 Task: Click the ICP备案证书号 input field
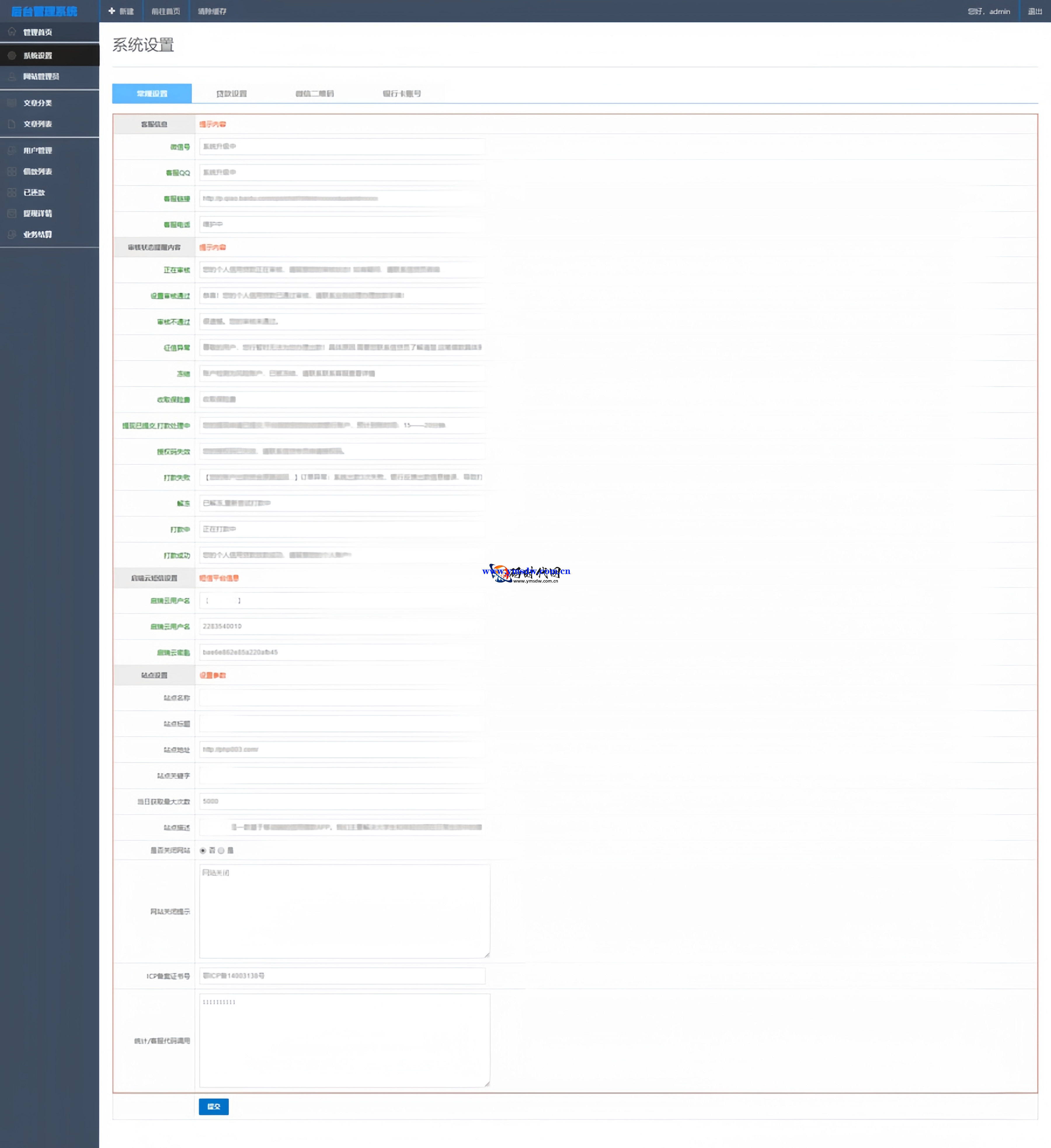(x=342, y=975)
